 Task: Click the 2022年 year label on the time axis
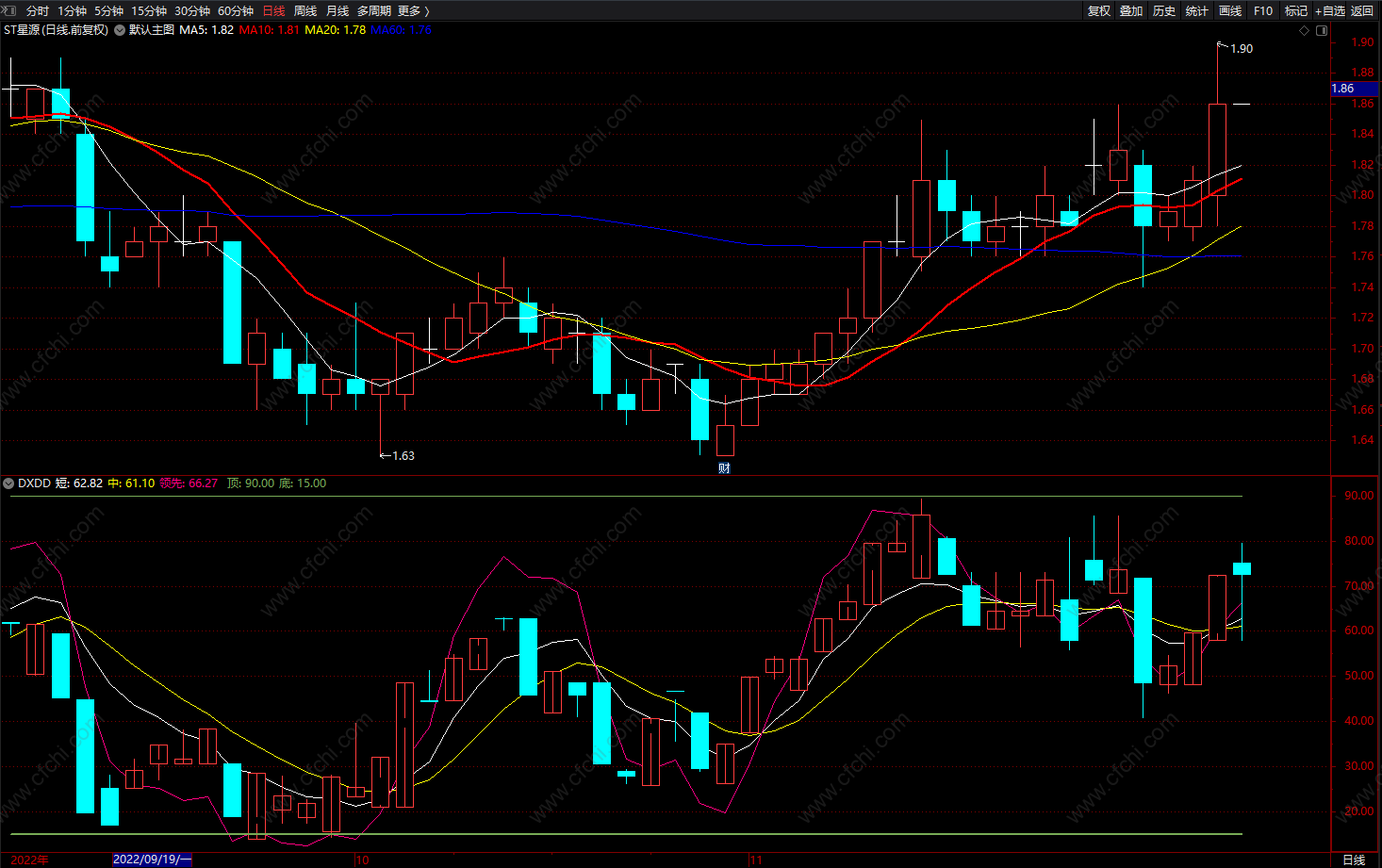point(30,860)
